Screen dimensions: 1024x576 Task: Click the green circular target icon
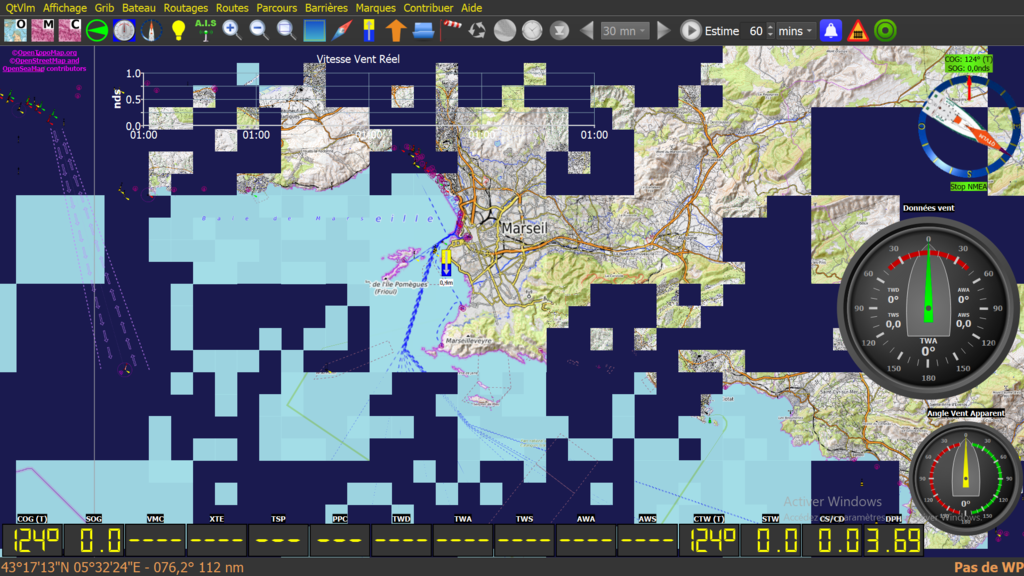click(x=886, y=31)
